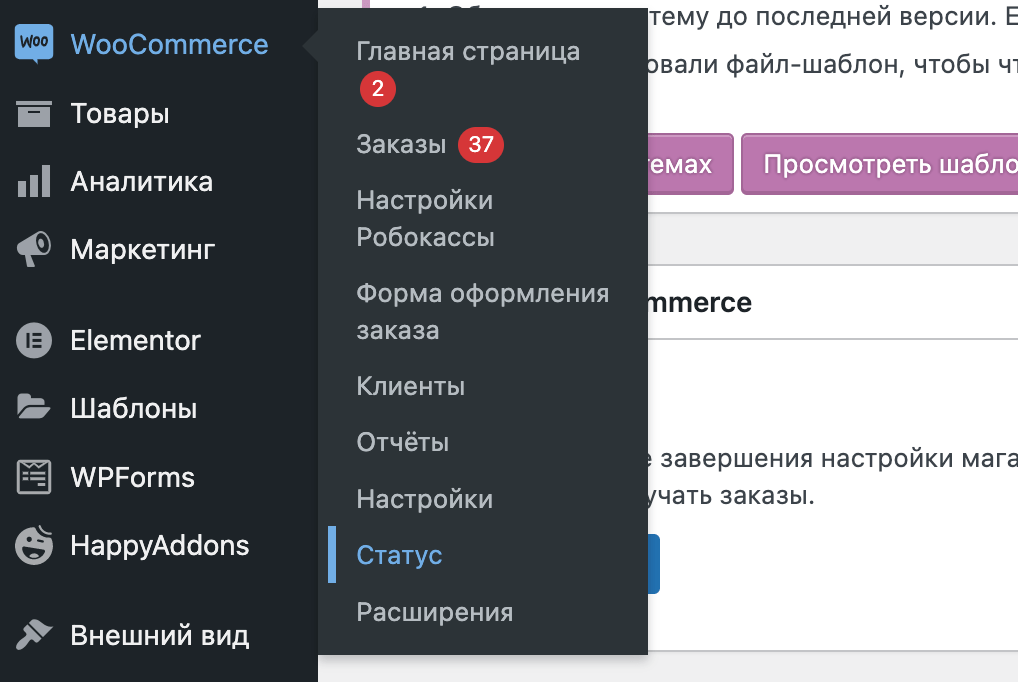Click the HappyAddons smiley face icon

pyautogui.click(x=34, y=545)
